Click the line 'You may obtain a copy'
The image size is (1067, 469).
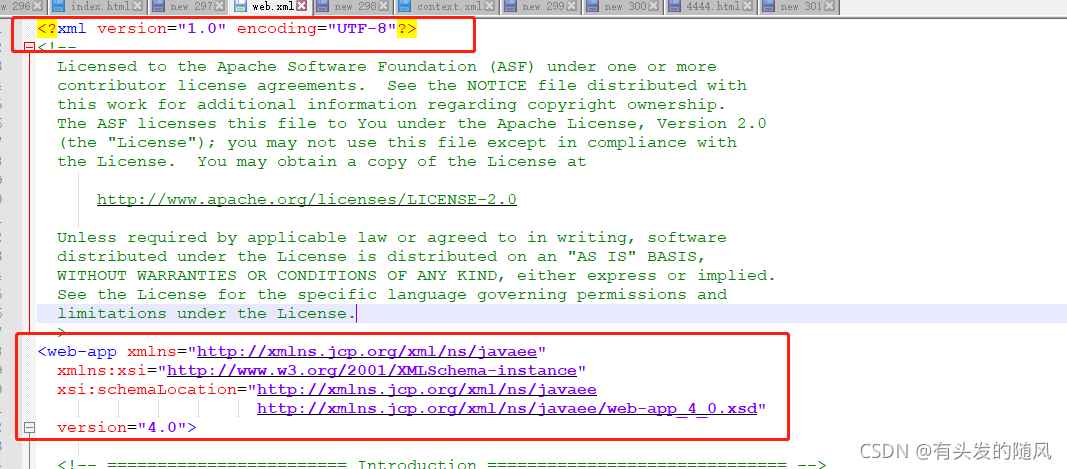pos(321,162)
